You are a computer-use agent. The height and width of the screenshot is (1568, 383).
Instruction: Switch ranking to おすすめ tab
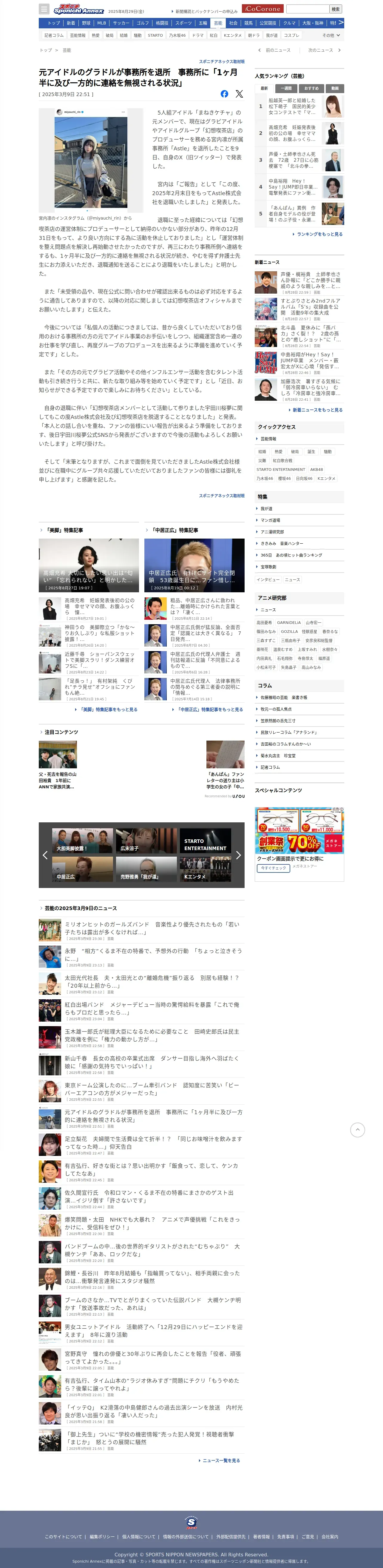pos(311,88)
